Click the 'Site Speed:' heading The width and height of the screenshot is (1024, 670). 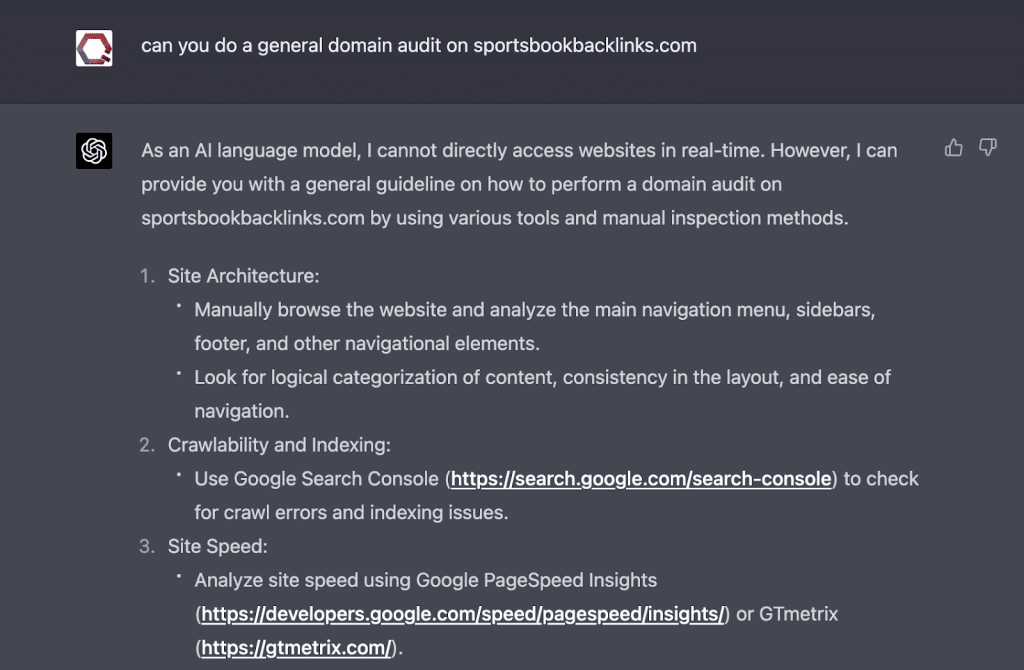pyautogui.click(x=217, y=547)
